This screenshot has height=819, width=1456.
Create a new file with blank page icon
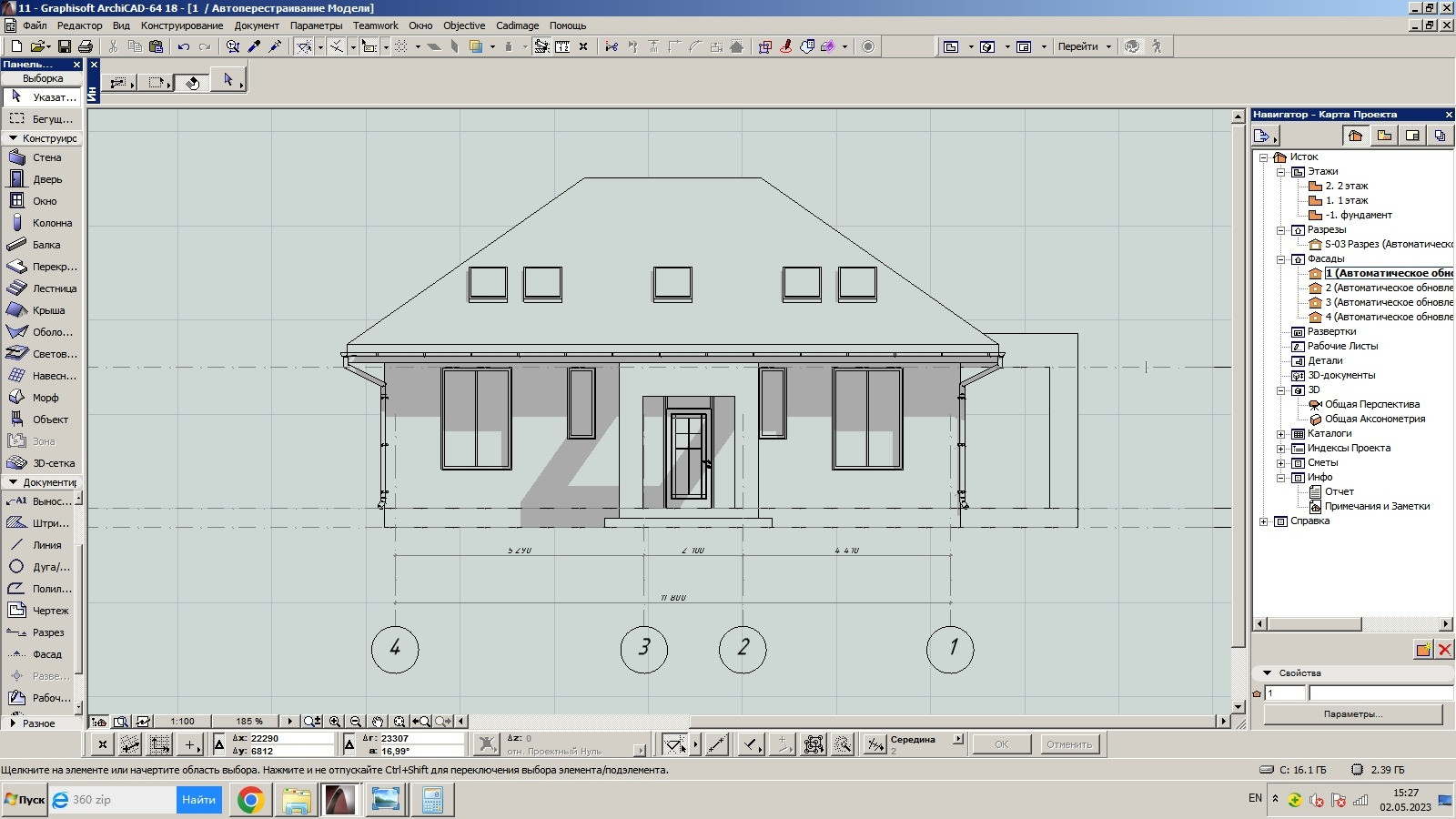tap(15, 46)
